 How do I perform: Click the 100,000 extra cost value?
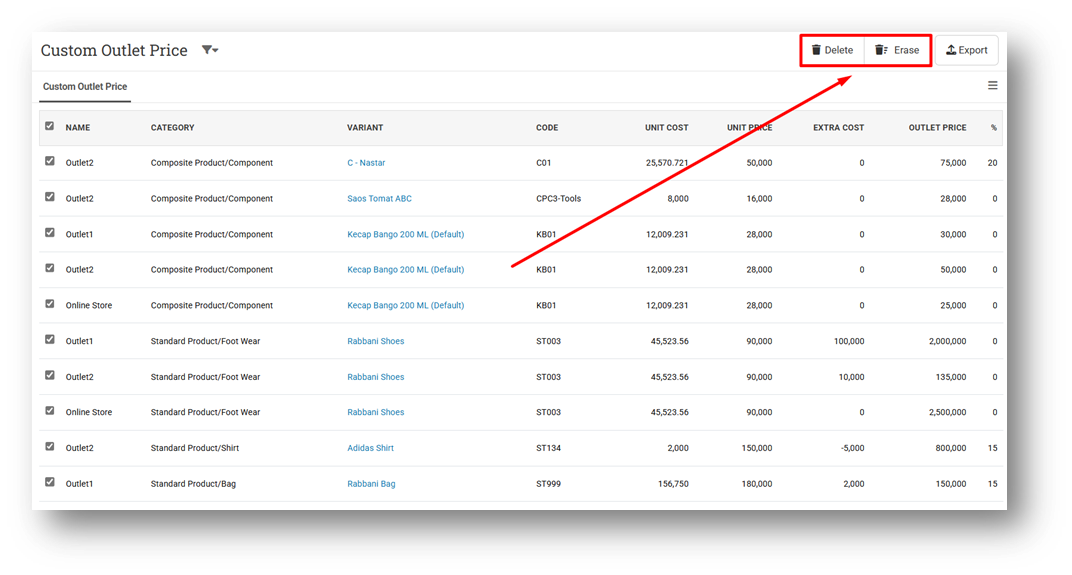[x=848, y=341]
